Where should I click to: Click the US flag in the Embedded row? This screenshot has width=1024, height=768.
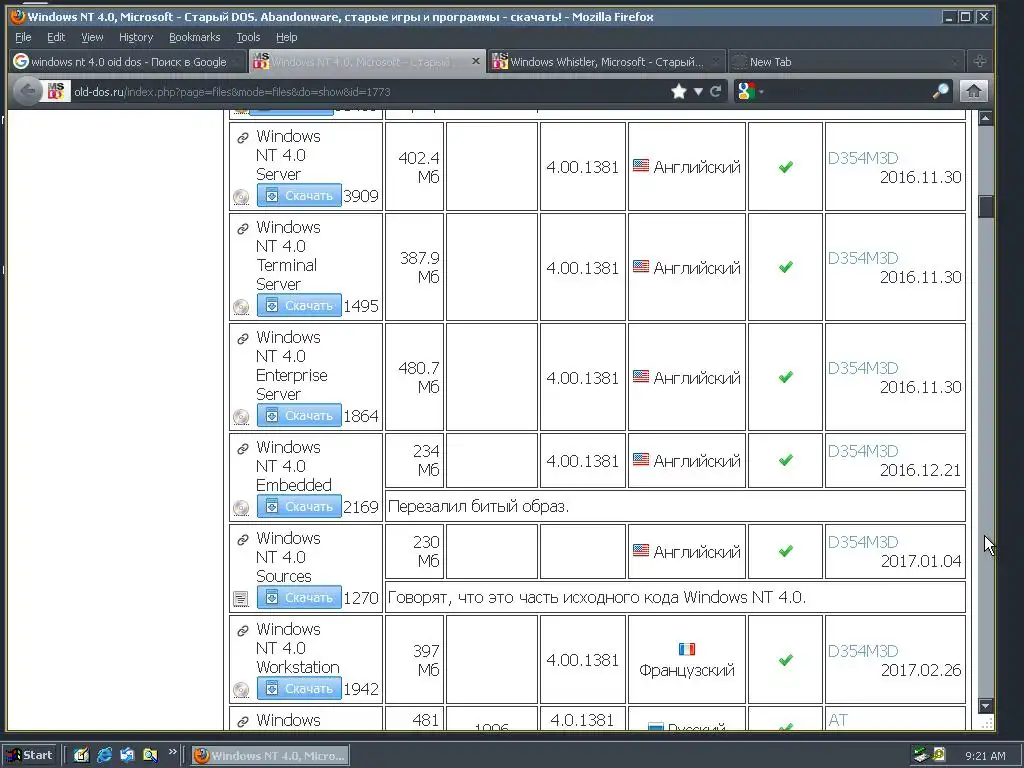(641, 460)
